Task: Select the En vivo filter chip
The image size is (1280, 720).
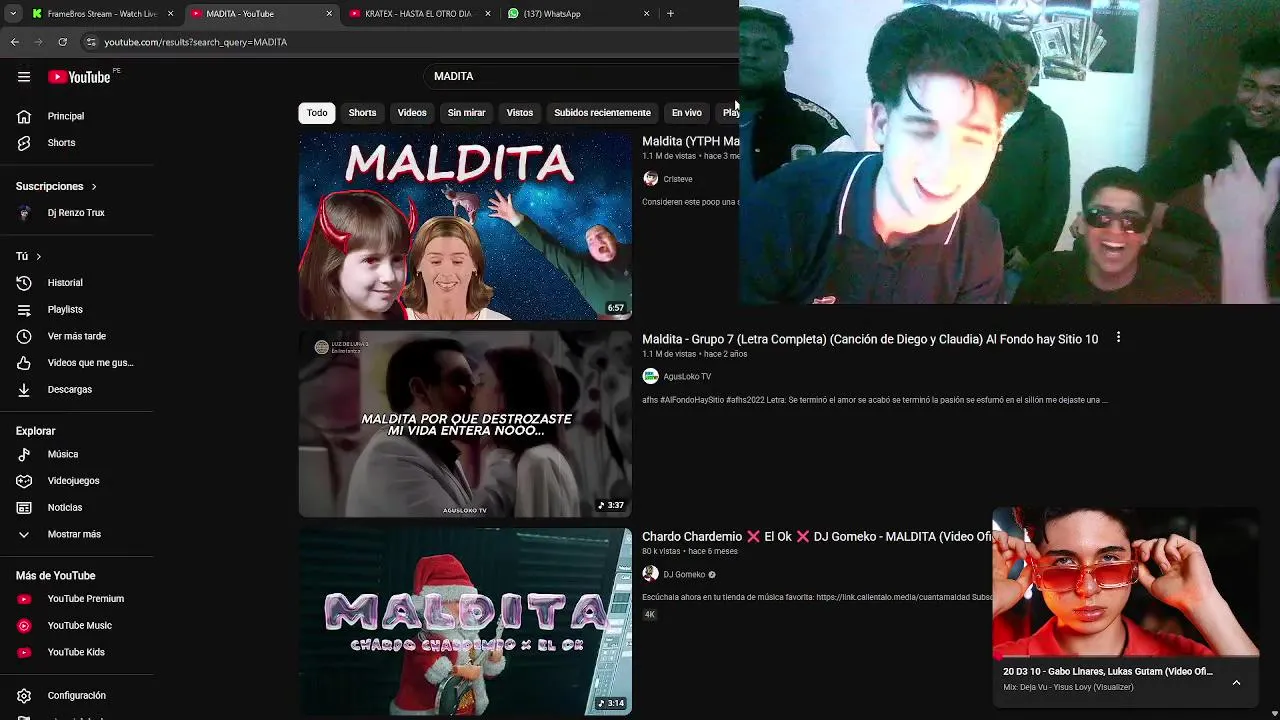Action: click(x=686, y=113)
